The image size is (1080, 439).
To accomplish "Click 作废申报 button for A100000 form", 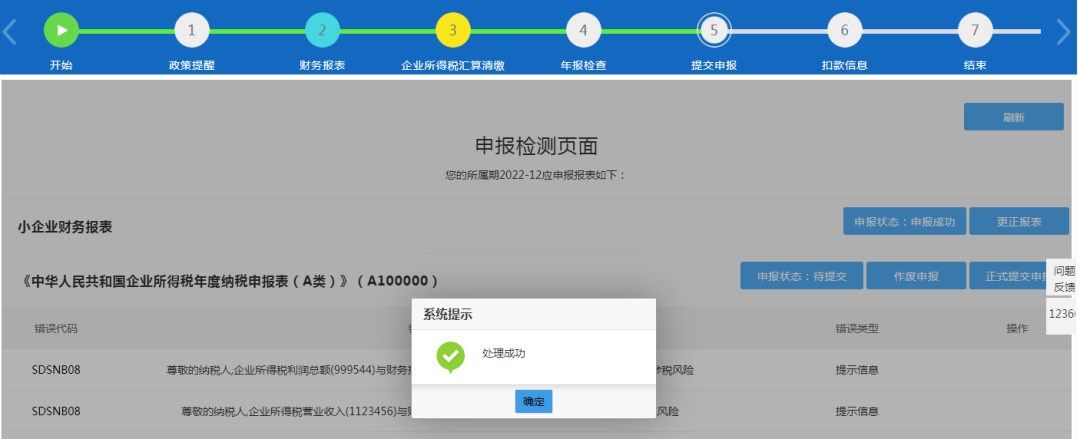I will click(x=915, y=276).
